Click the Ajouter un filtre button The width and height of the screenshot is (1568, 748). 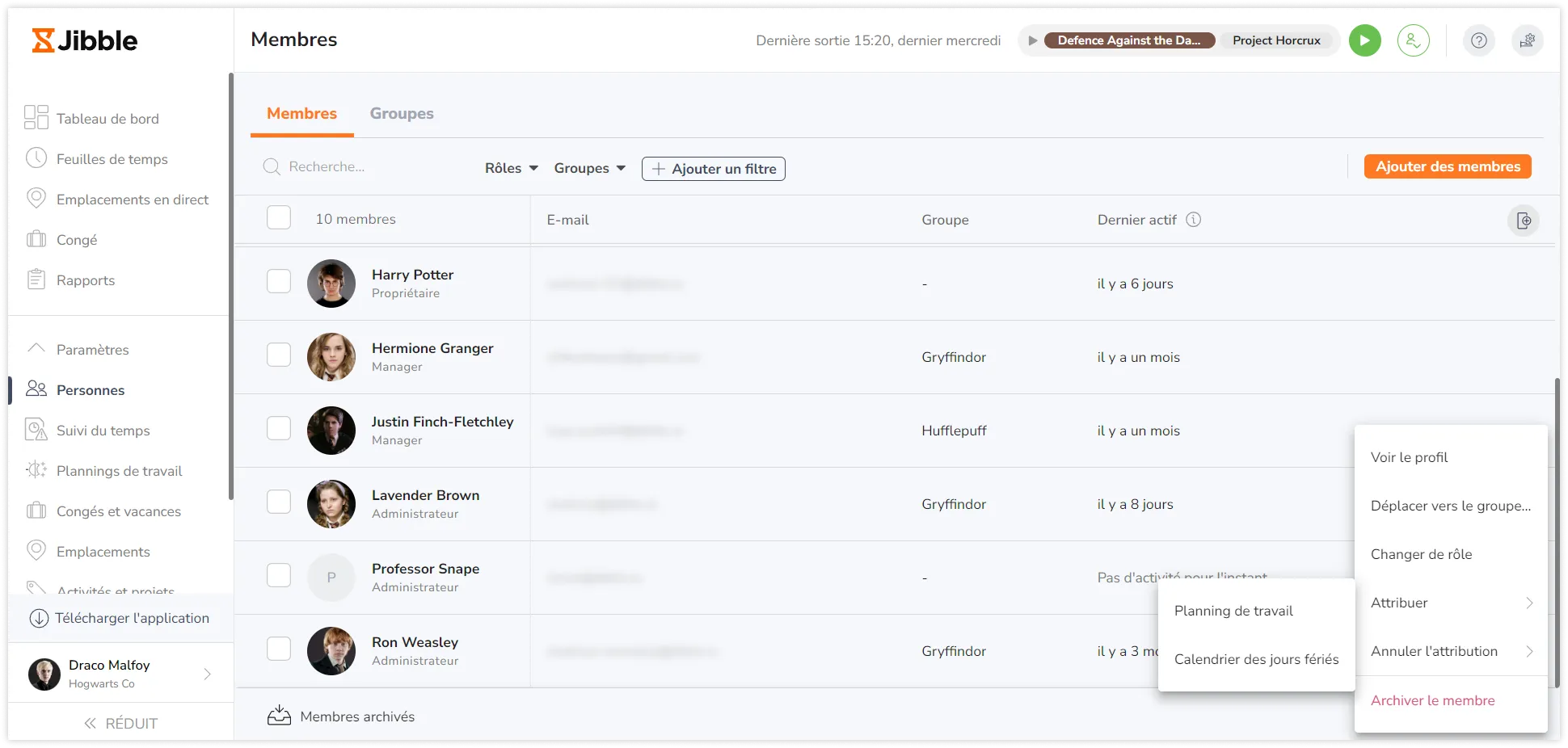click(713, 169)
